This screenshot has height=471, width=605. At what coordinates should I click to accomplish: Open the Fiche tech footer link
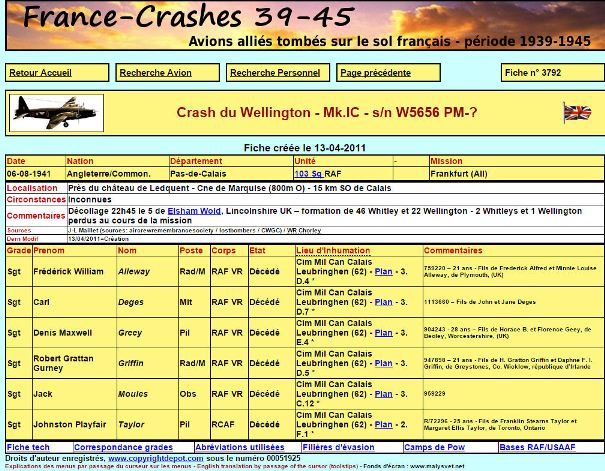click(x=28, y=447)
